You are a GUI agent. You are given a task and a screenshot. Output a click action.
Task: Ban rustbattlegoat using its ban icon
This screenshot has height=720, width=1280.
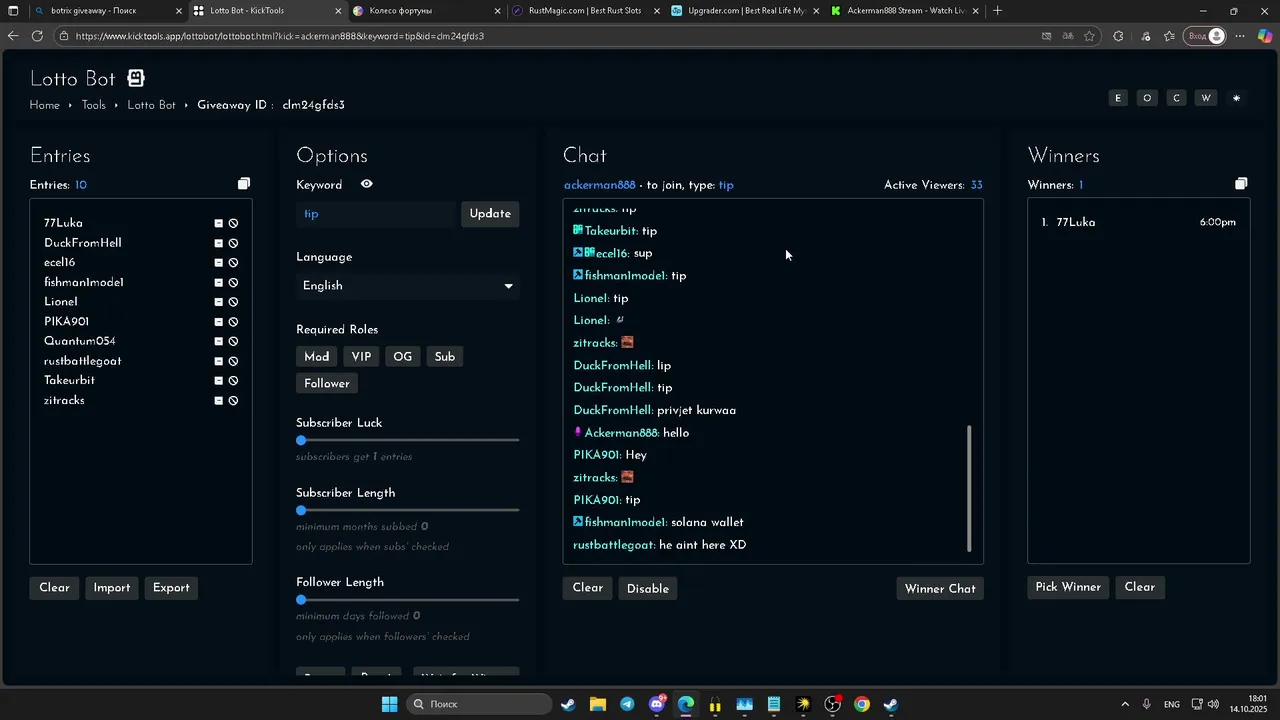(x=233, y=361)
